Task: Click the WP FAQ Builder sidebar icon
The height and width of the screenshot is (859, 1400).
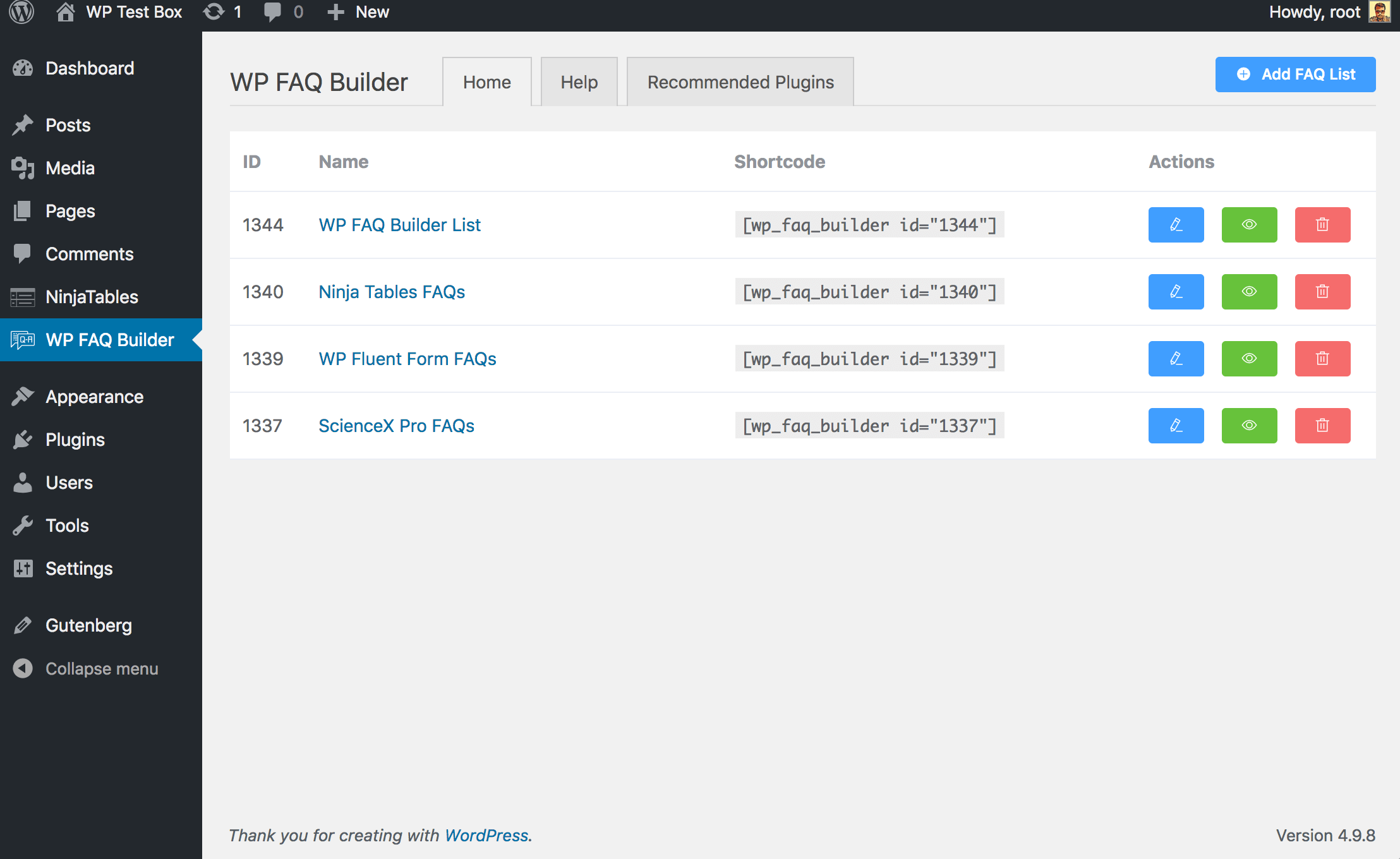Action: [23, 340]
